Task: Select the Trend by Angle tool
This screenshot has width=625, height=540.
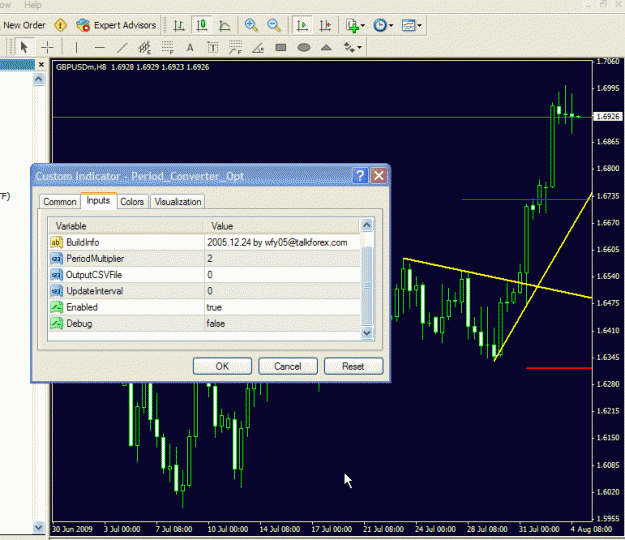Action: point(258,47)
